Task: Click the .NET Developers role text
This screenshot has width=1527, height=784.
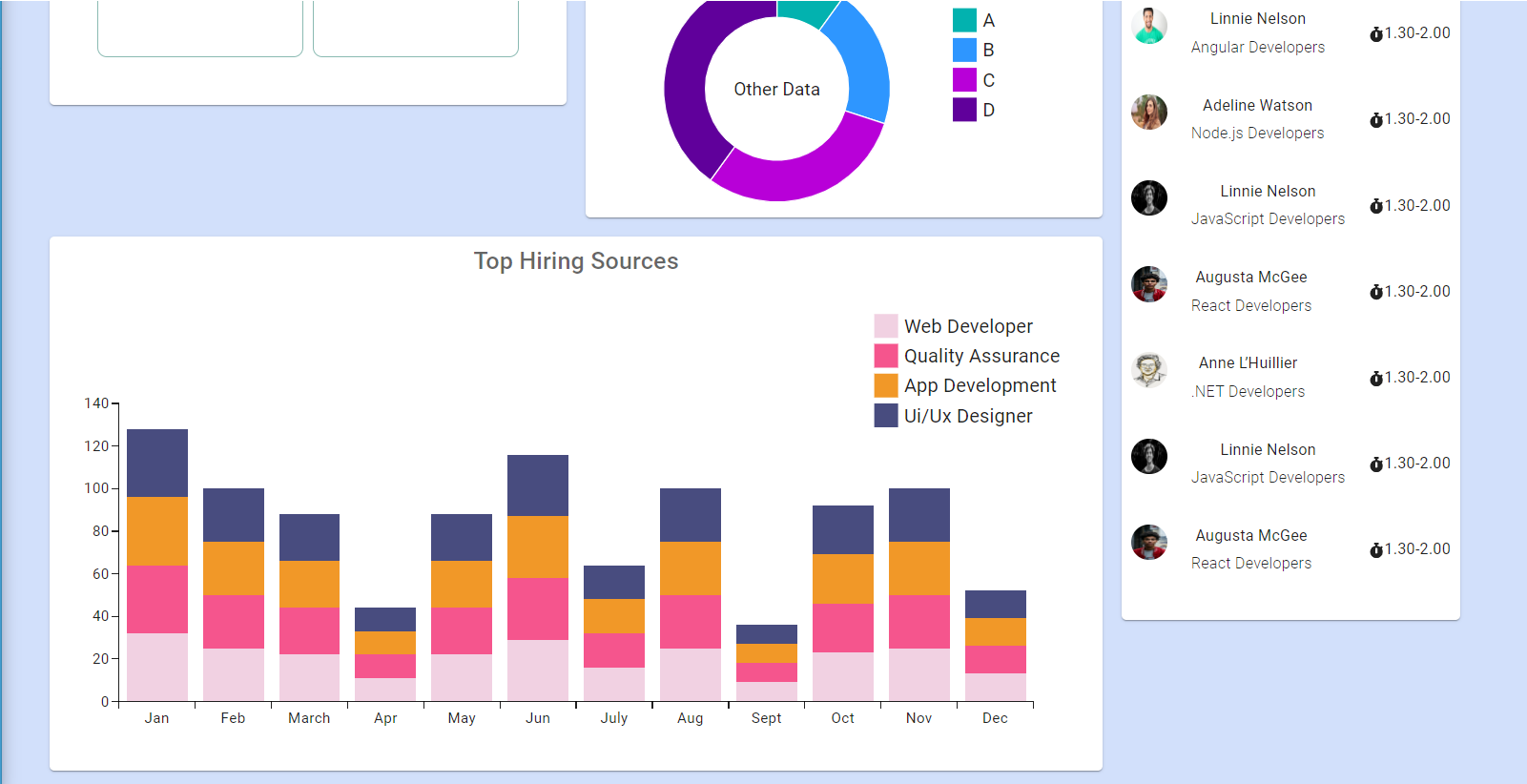Action: coord(1248,391)
